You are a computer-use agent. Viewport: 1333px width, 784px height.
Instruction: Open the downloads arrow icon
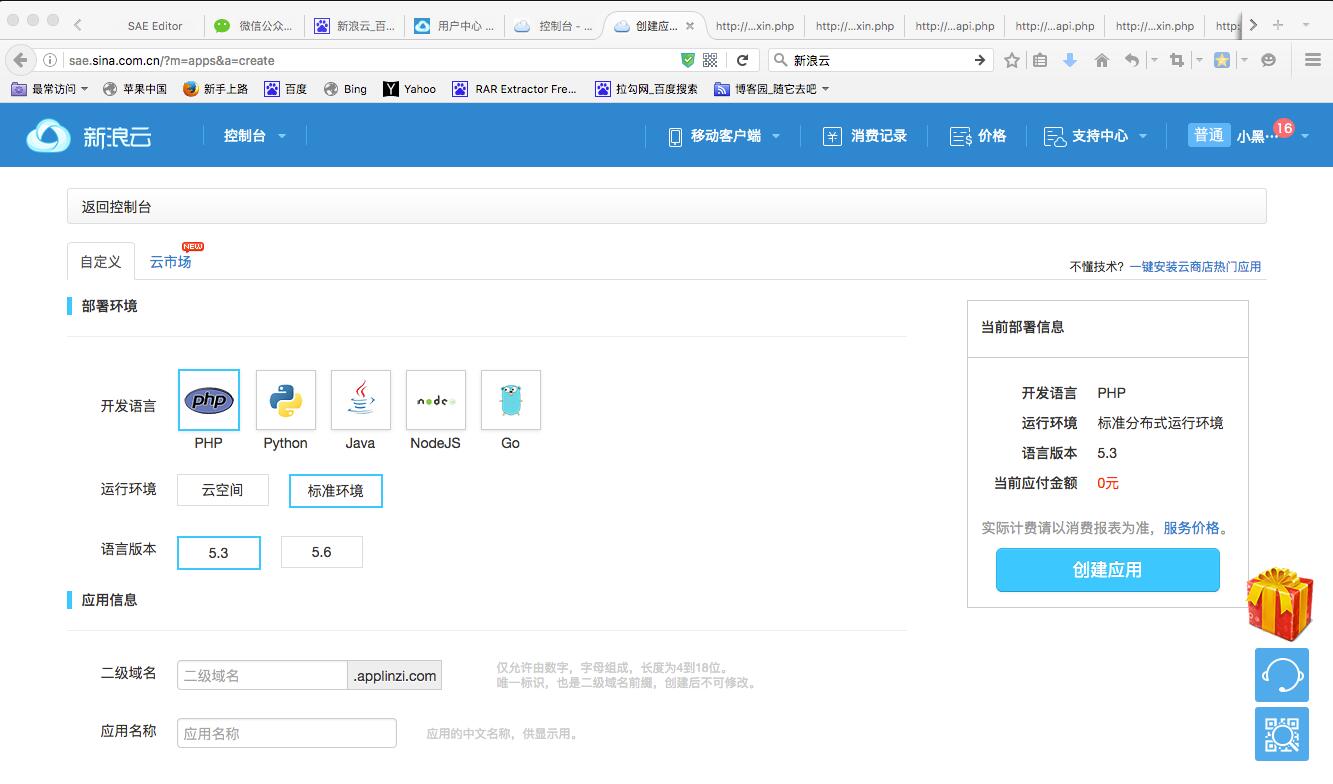(1070, 60)
